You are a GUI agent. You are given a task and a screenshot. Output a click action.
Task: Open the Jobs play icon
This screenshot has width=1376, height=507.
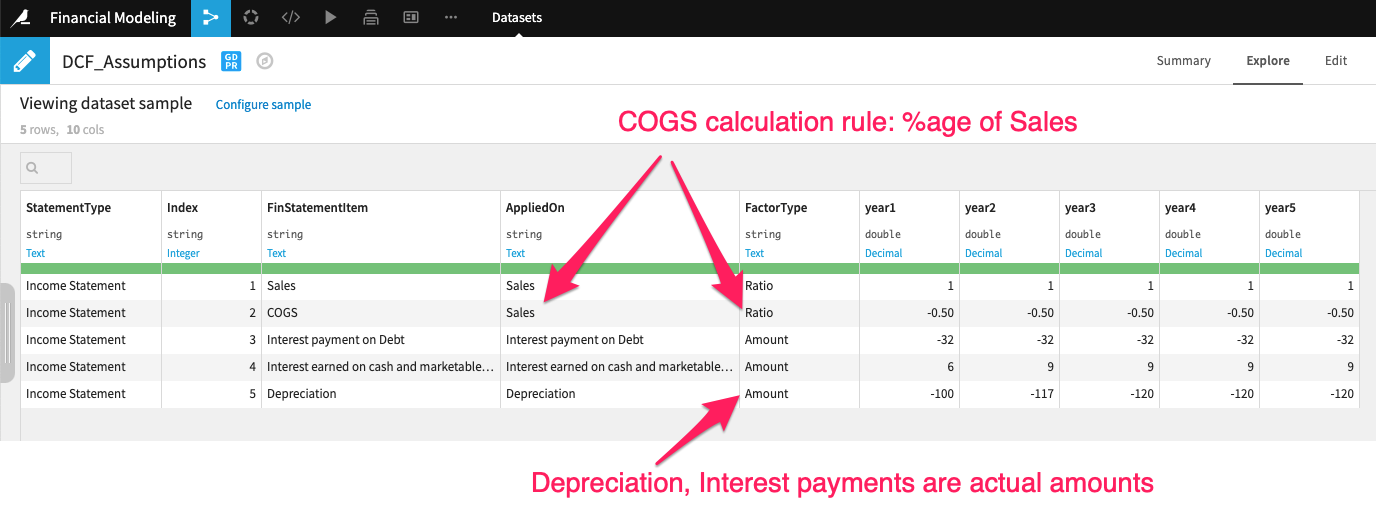(331, 18)
